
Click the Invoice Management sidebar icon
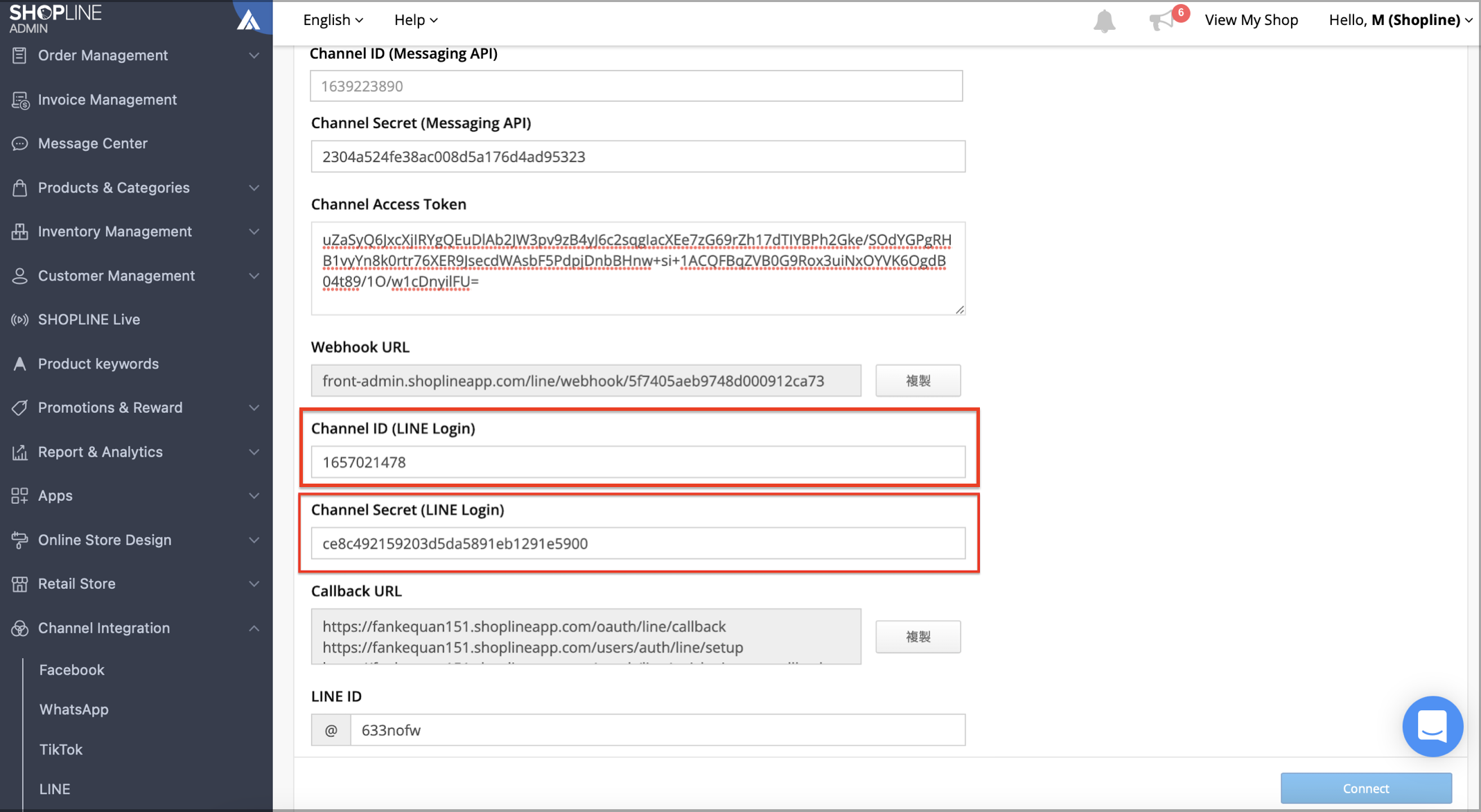pyautogui.click(x=19, y=100)
